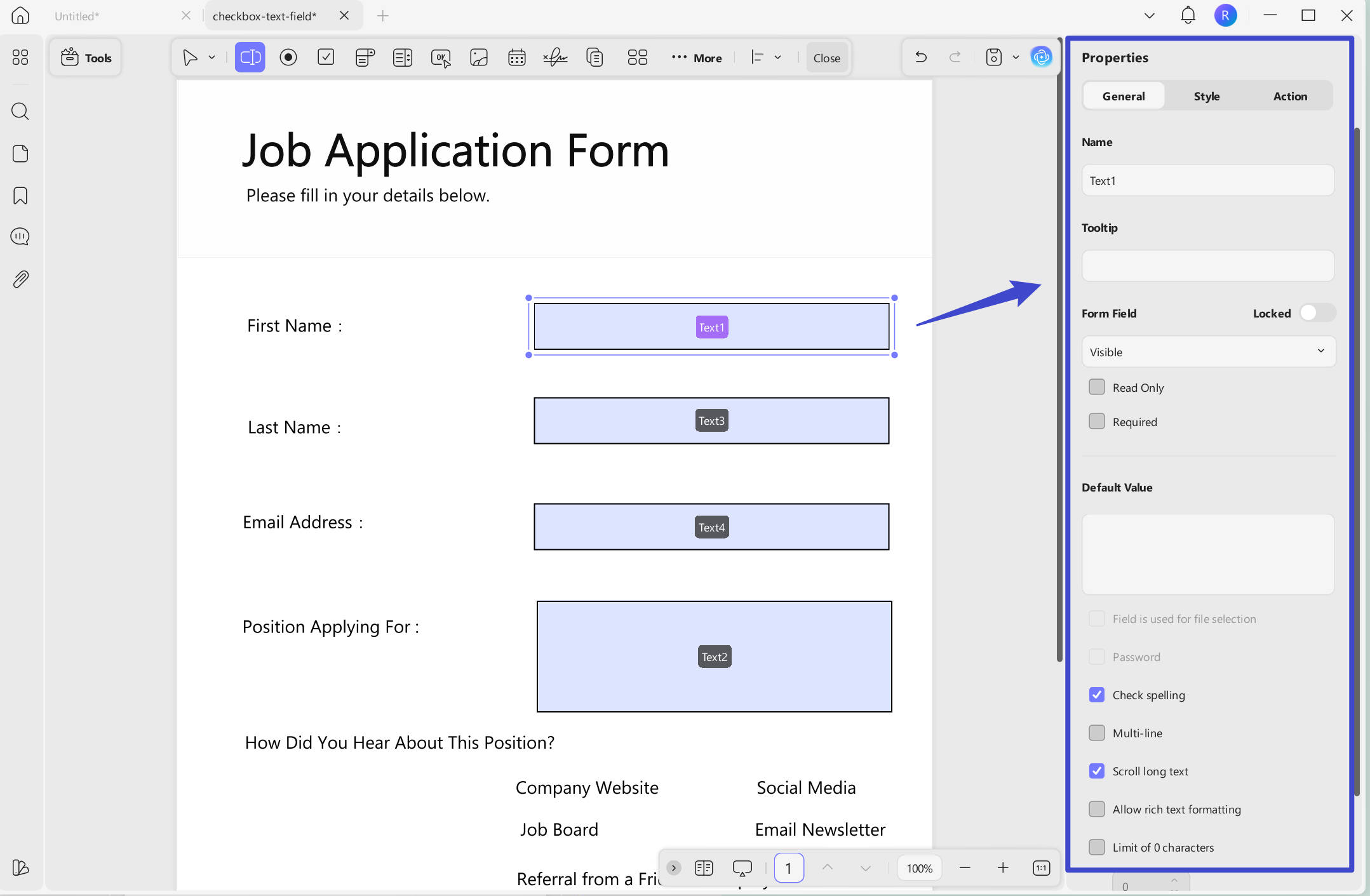Open the search icon in sidebar
This screenshot has height=896, width=1370.
[20, 112]
